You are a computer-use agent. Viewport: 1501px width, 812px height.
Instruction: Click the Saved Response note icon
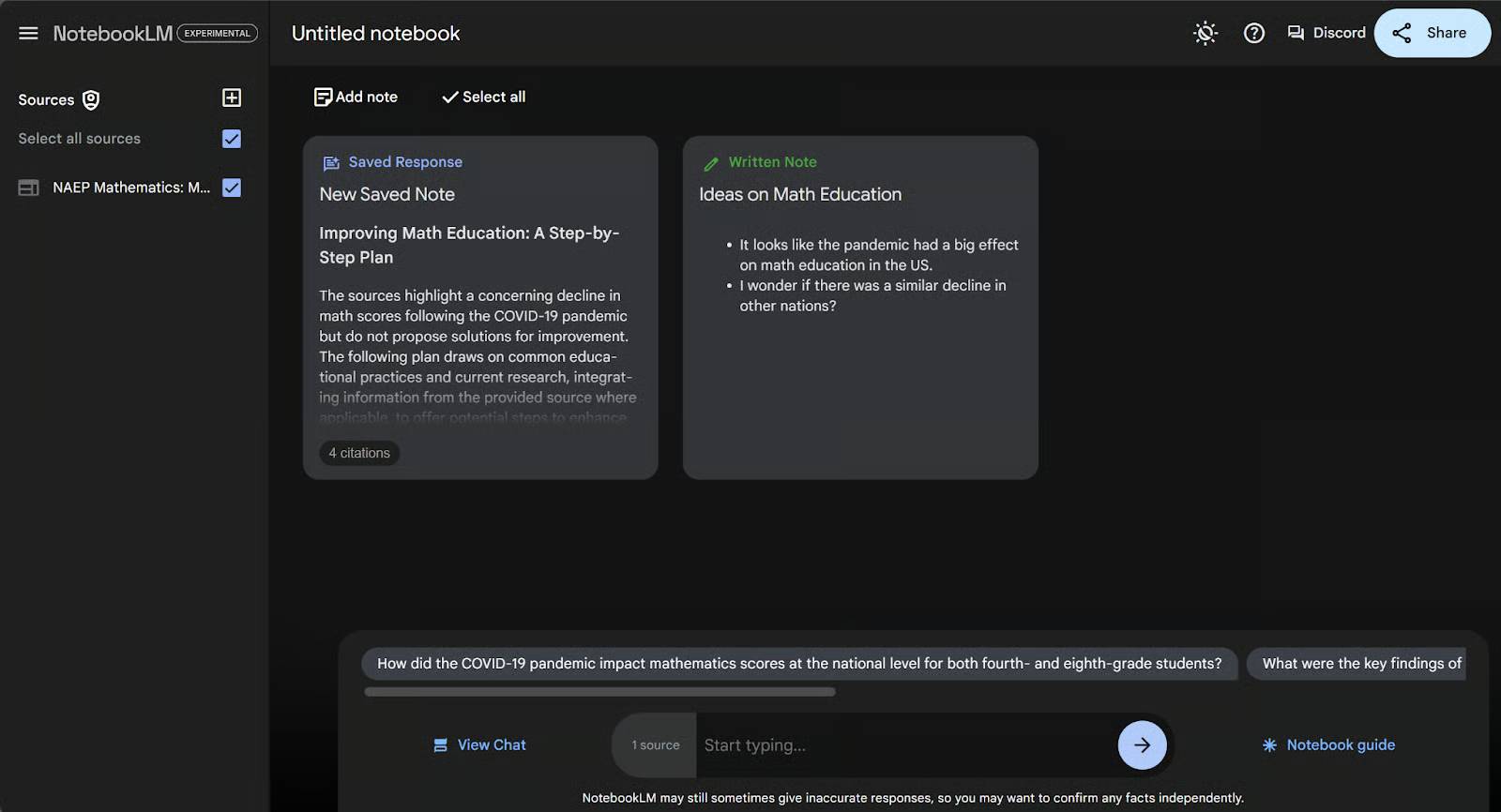point(331,163)
